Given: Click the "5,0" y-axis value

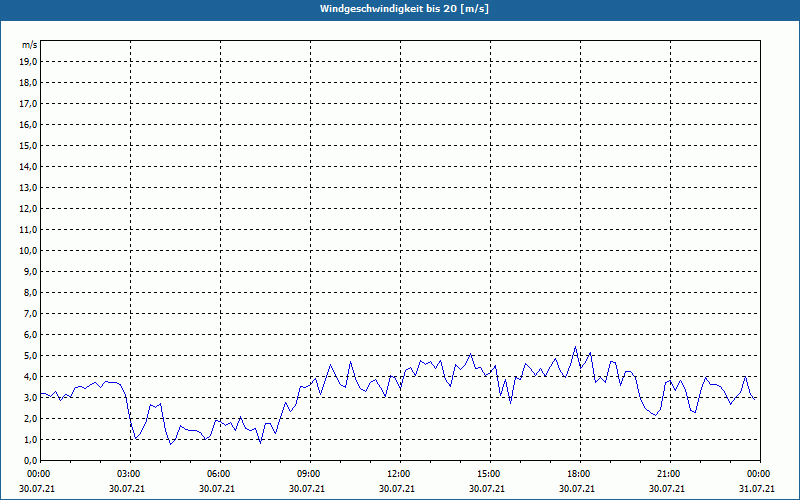Looking at the screenshot, I should (x=30, y=356).
